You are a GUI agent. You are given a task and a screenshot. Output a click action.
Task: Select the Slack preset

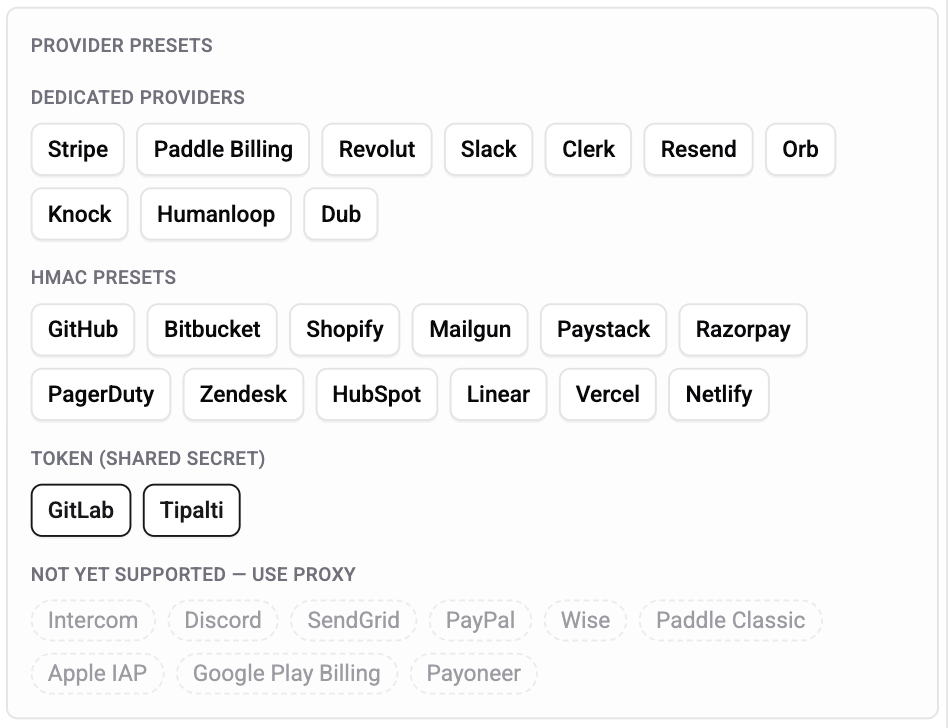(x=488, y=149)
